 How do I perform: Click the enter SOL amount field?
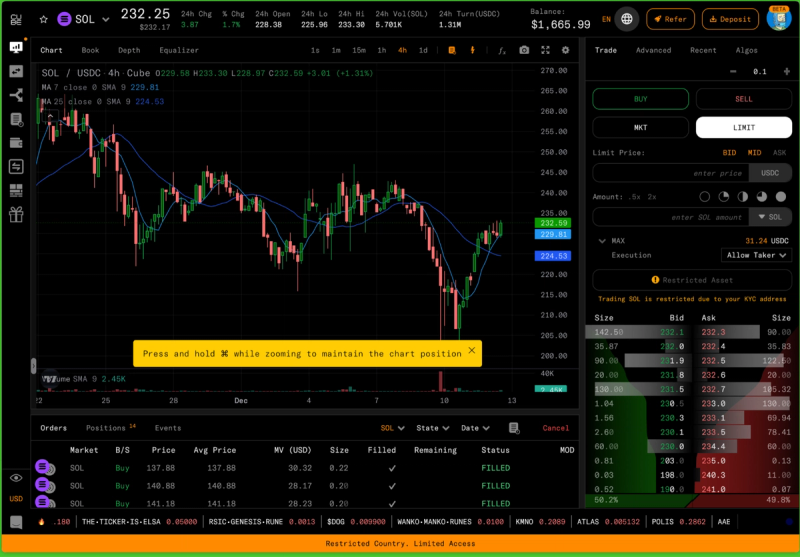[670, 217]
